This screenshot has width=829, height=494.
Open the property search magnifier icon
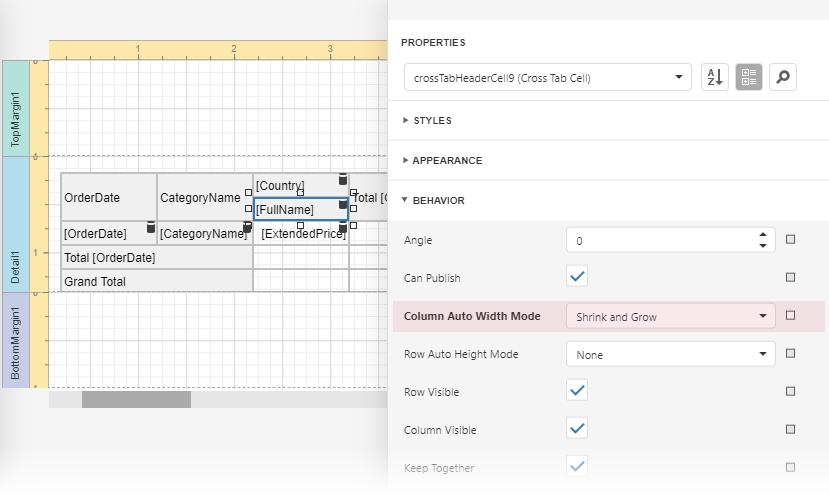pos(783,77)
